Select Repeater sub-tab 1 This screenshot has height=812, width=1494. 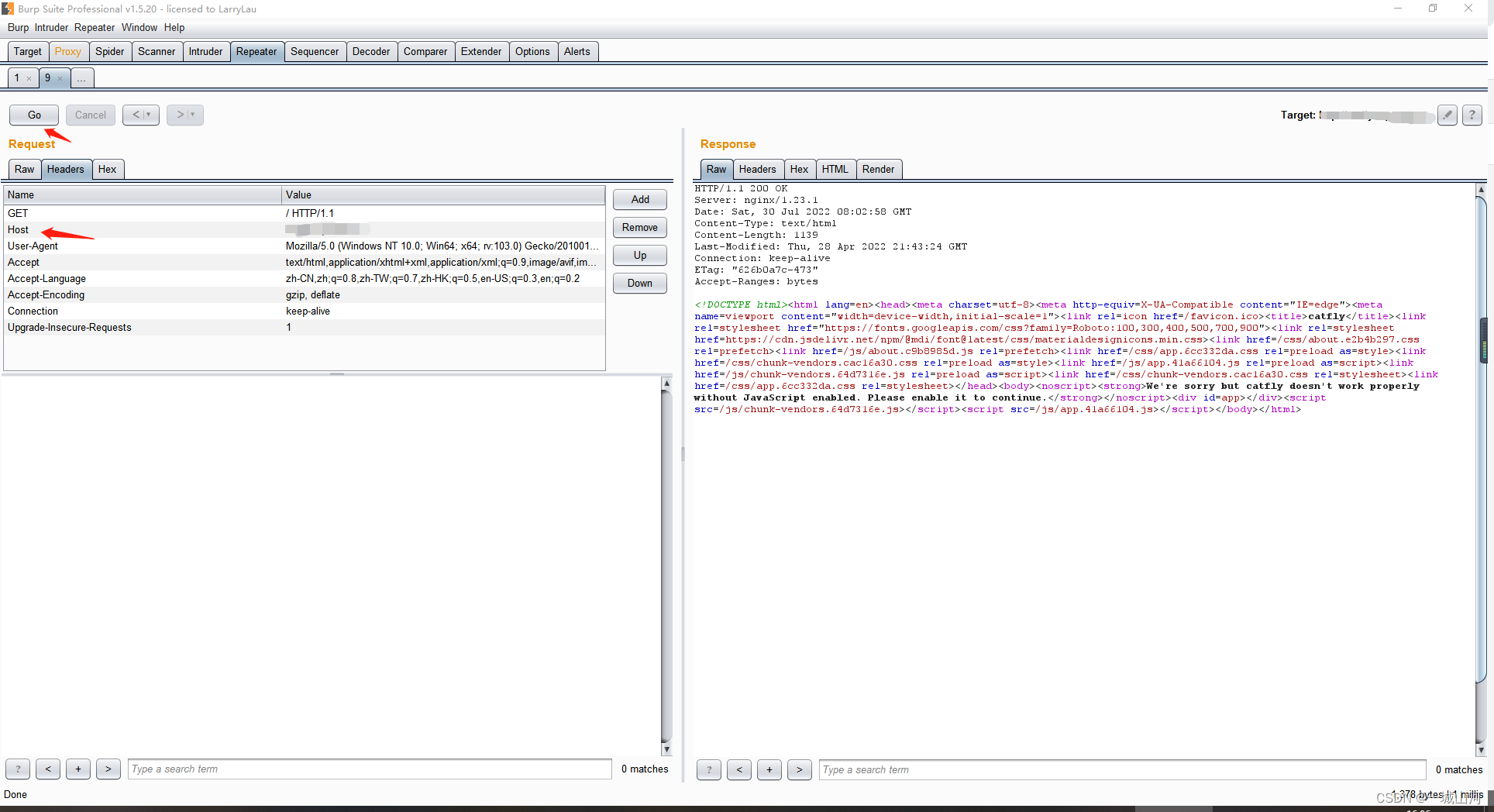point(16,77)
